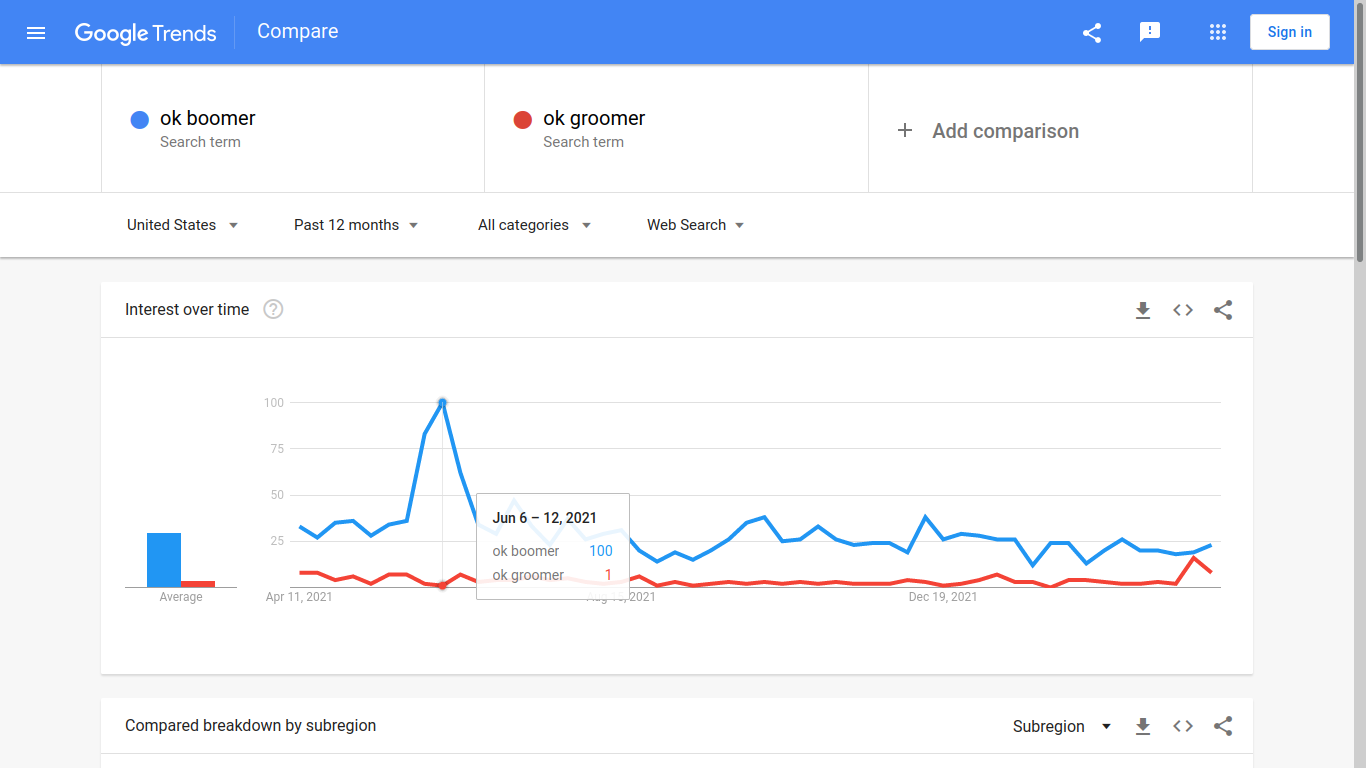Open the All categories dropdown

(x=535, y=225)
